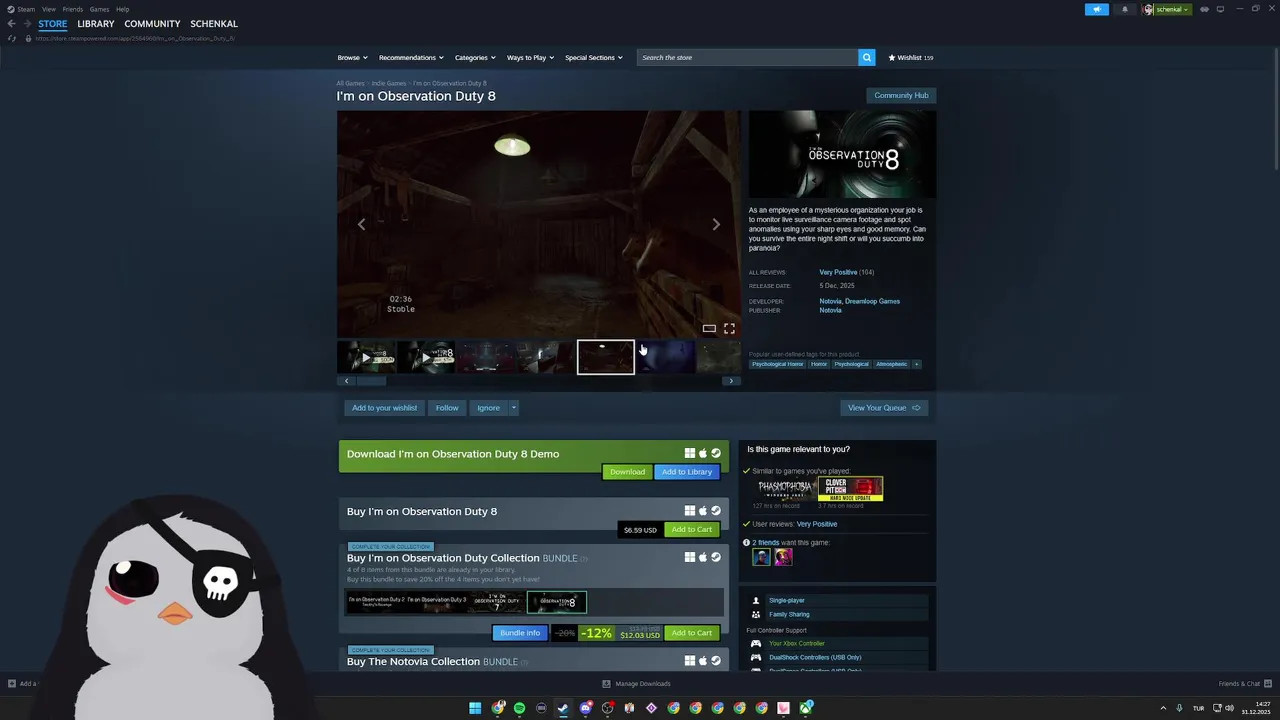Viewport: 1280px width, 720px height.
Task: Click the Steam announcements megaphone icon
Action: [x=1097, y=9]
